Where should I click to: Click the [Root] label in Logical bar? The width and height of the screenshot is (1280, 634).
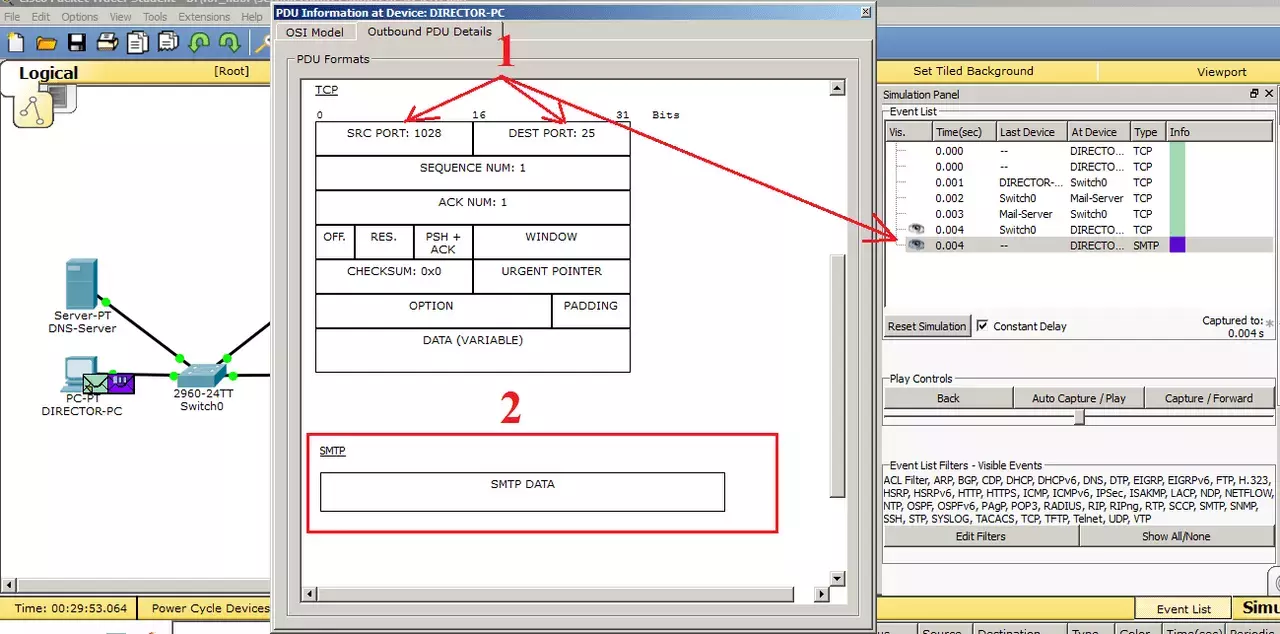pyautogui.click(x=231, y=71)
